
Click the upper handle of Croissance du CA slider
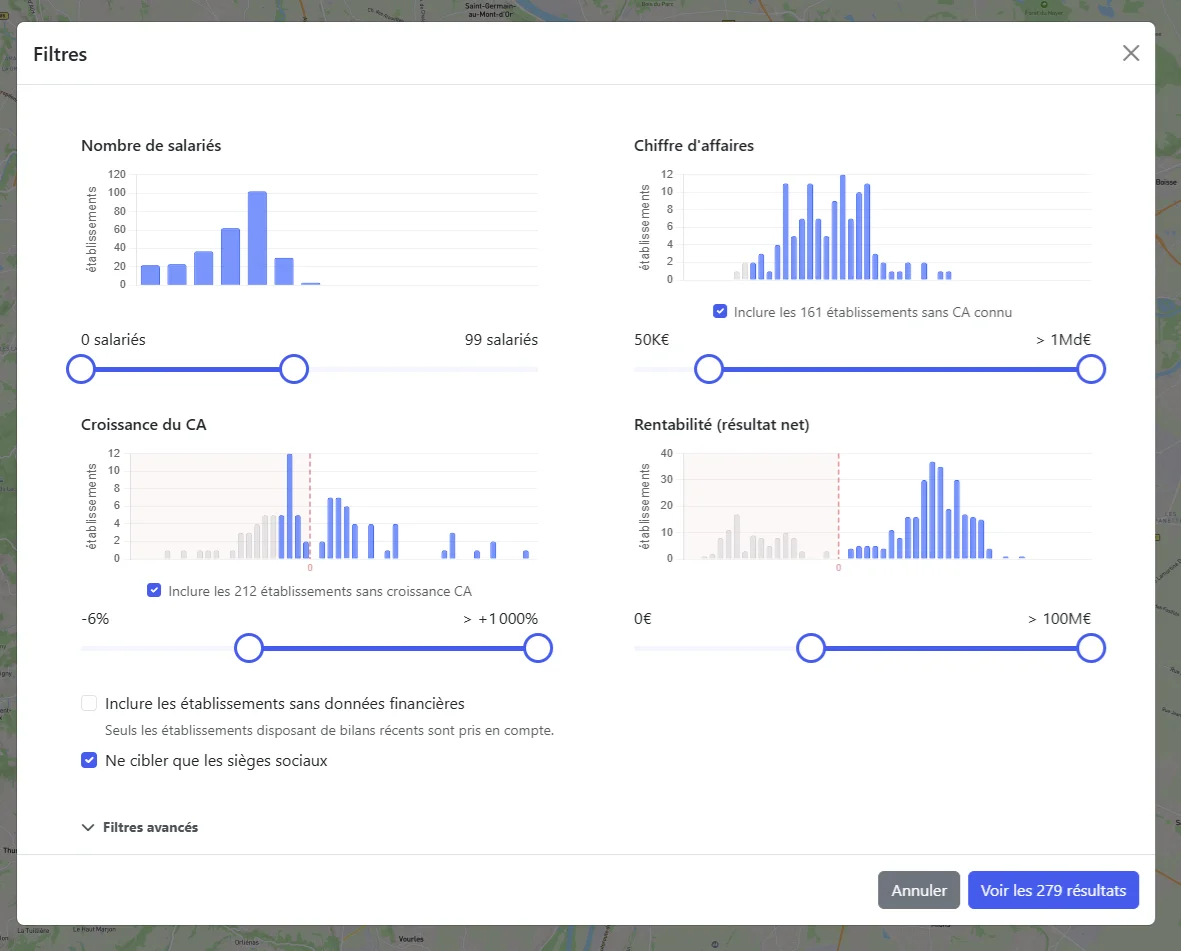coord(538,649)
